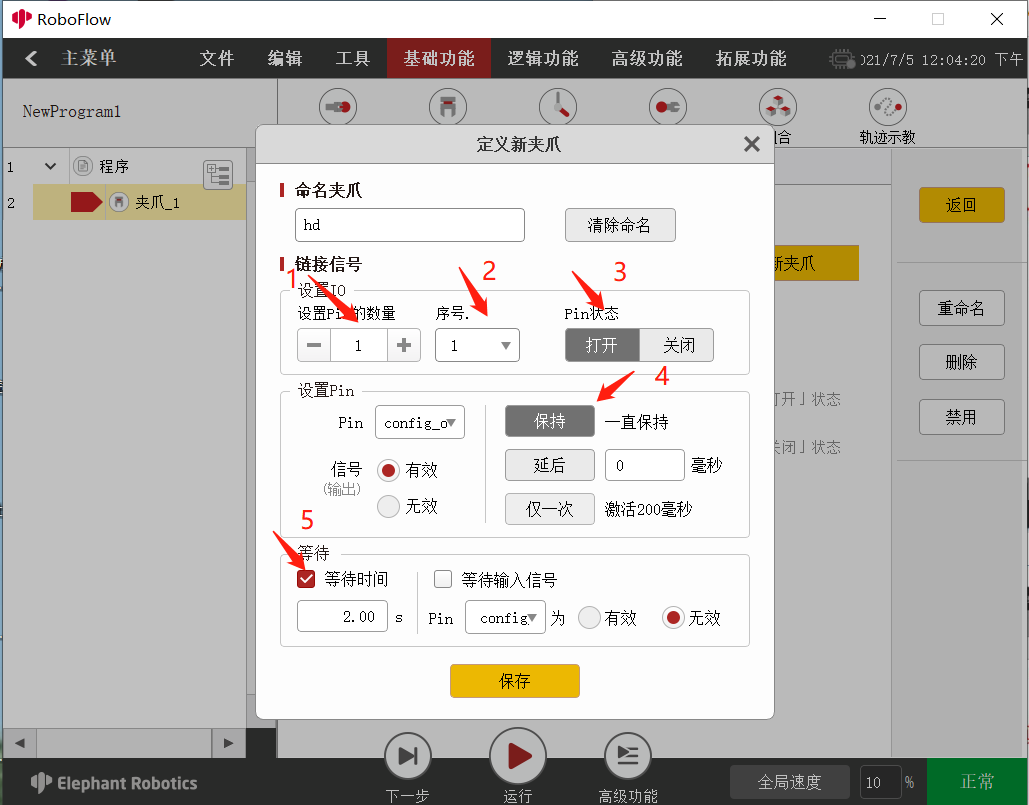Click the 下一步 step button
Screen dimensions: 1029x805
click(x=408, y=756)
